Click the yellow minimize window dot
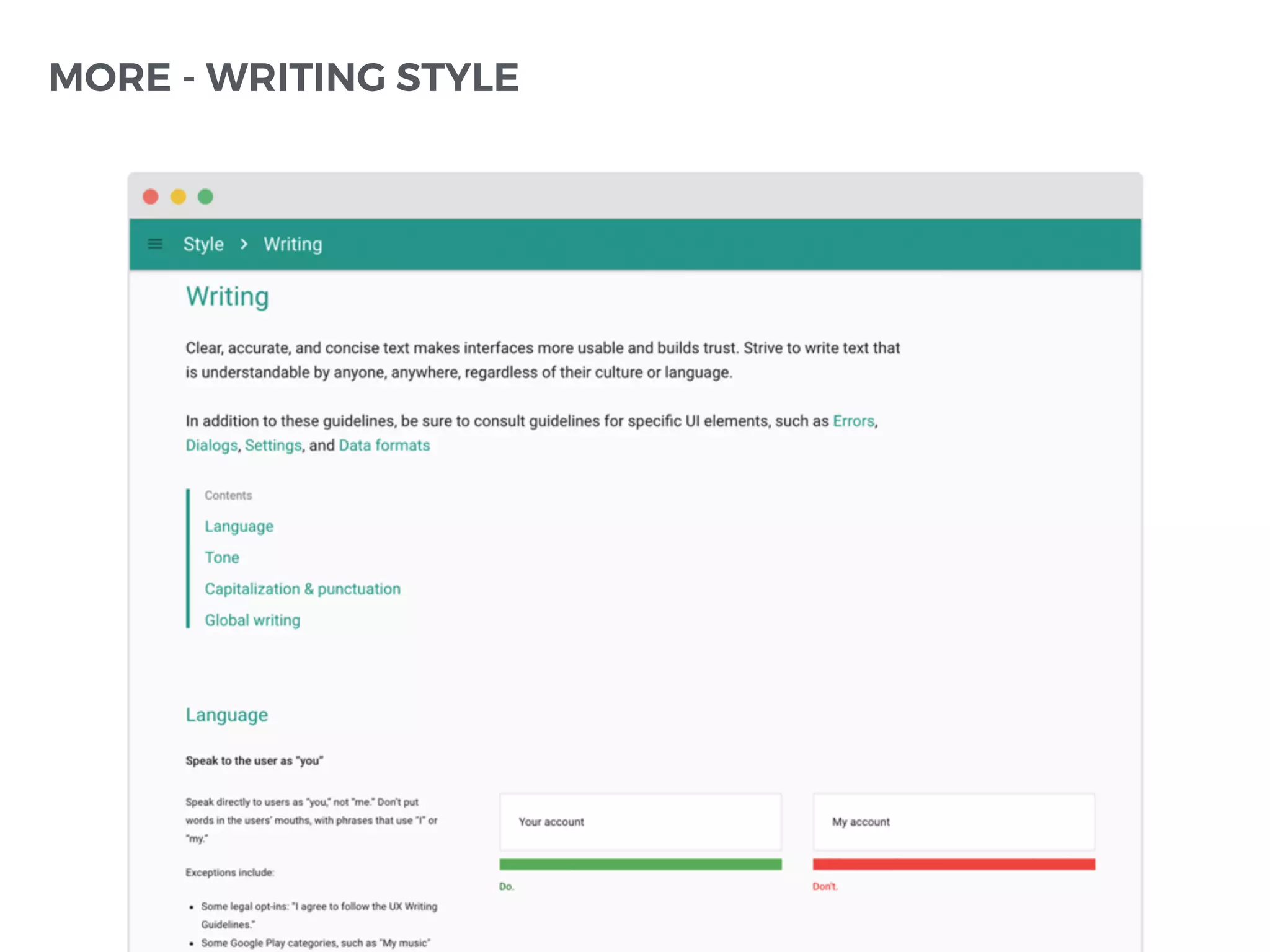Screen dimensions: 1270x952 179,197
